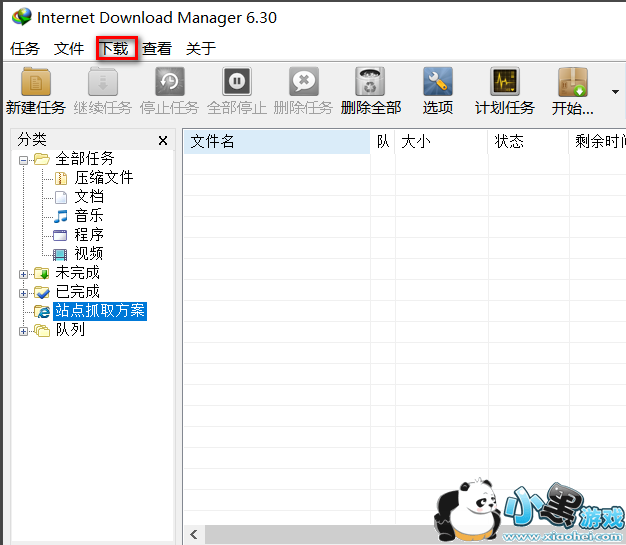626x545 pixels.
Task: Close the 分类 panel
Action: pyautogui.click(x=163, y=140)
